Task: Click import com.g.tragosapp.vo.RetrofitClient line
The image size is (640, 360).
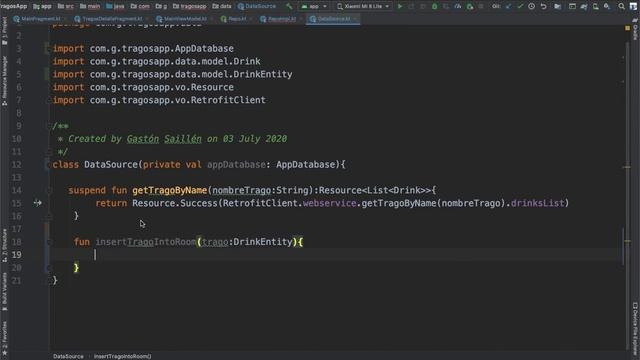Action: [x=159, y=100]
